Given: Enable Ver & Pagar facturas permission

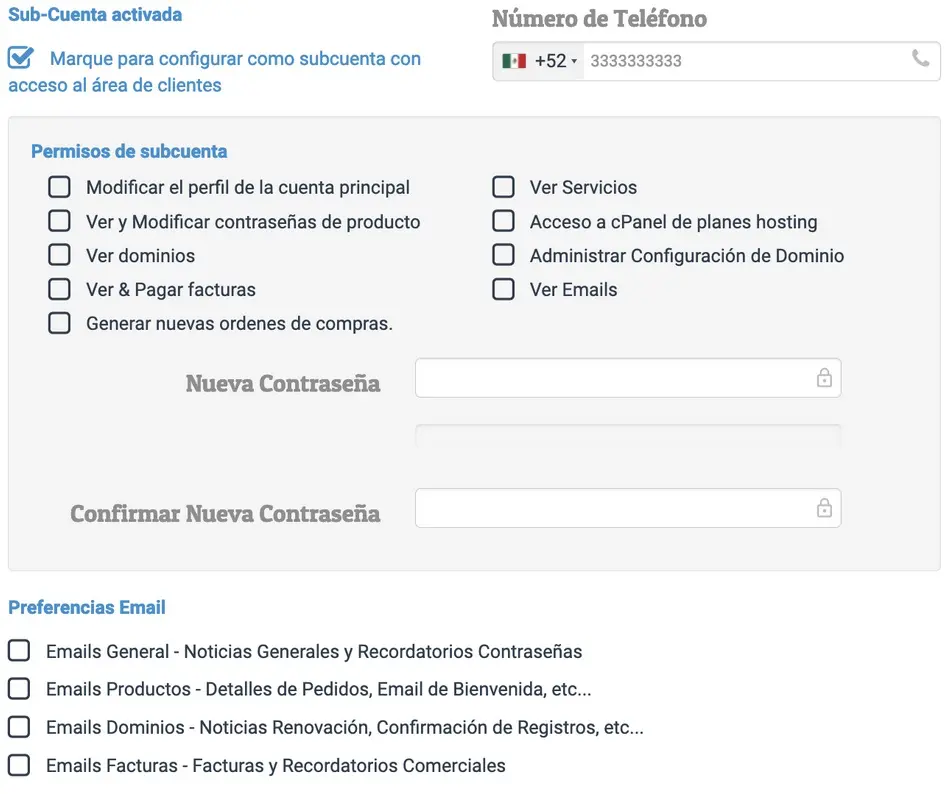Looking at the screenshot, I should tap(59, 289).
